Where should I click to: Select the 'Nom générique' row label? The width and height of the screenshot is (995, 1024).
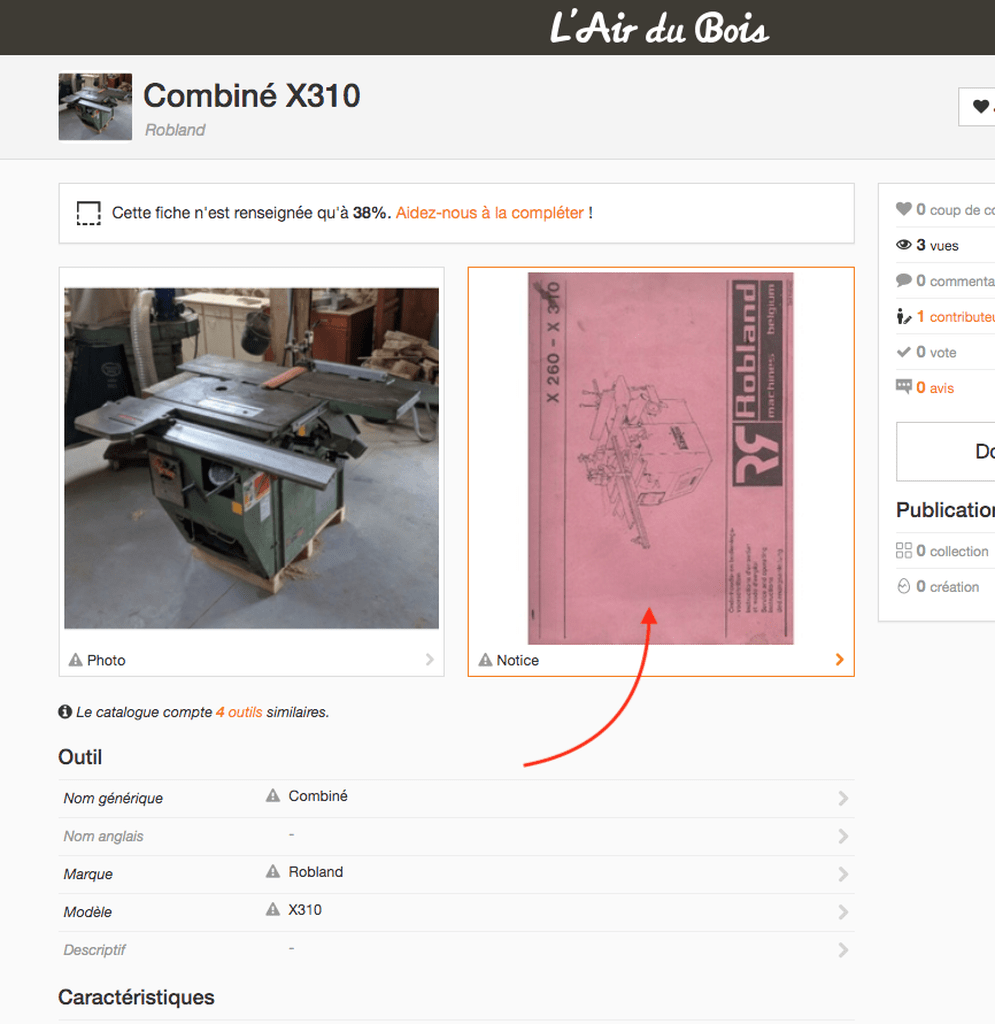click(x=113, y=798)
